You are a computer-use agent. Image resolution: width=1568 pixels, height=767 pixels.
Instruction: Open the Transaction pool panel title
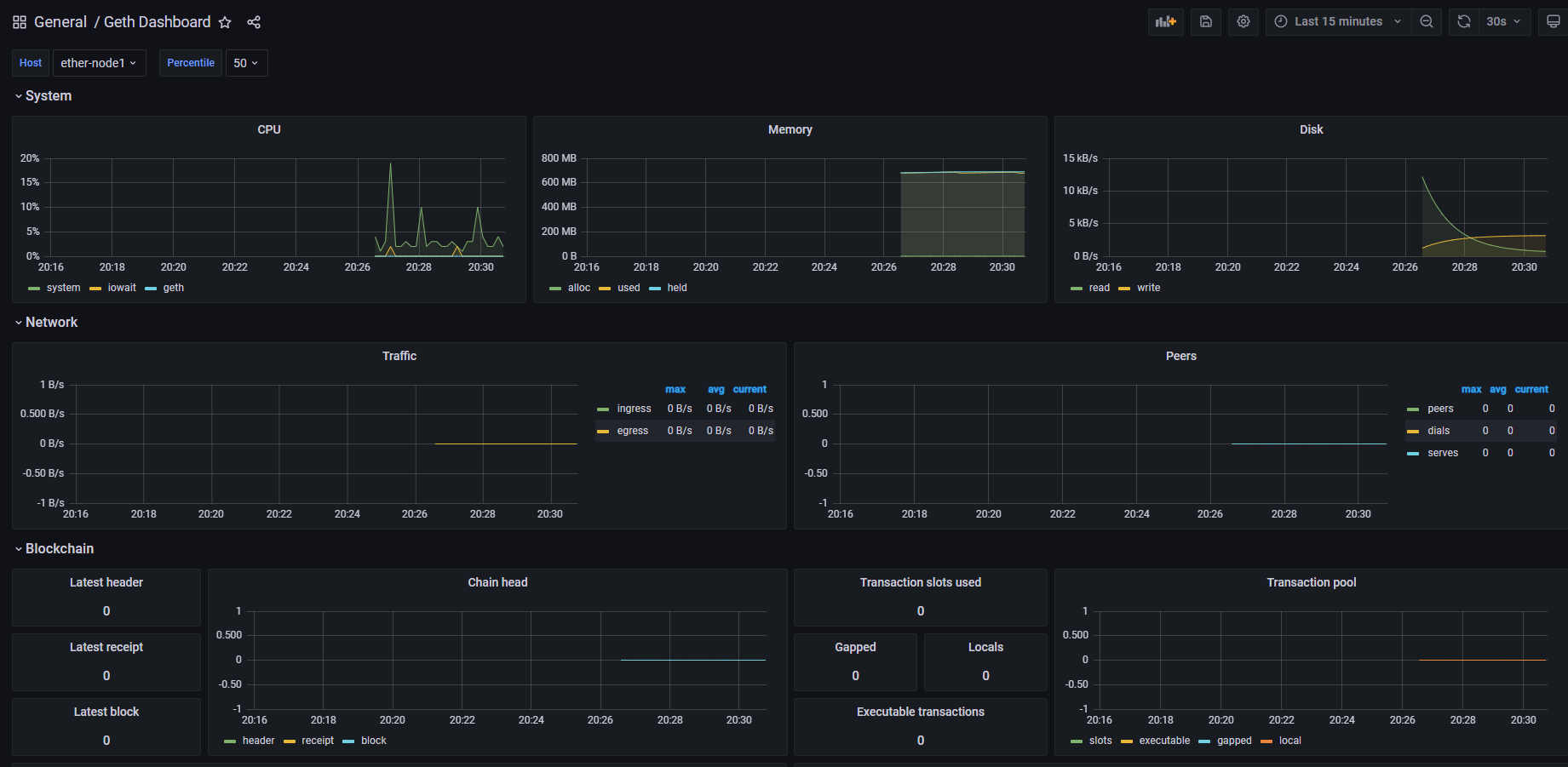(x=1312, y=582)
